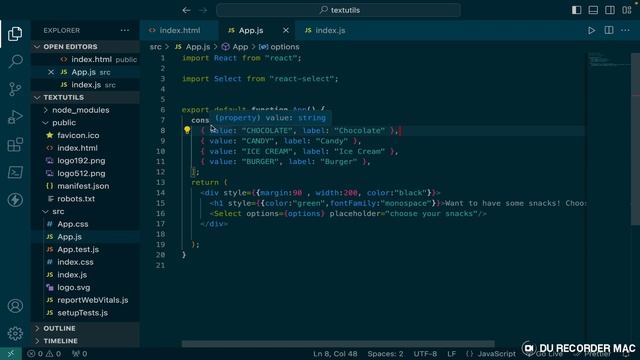Toggle the bottom panel

[593, 10]
